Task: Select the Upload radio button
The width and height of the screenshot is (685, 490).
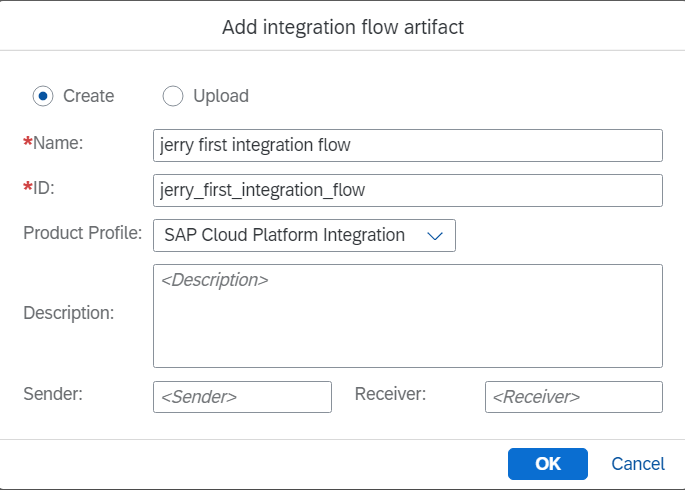Action: click(x=173, y=96)
